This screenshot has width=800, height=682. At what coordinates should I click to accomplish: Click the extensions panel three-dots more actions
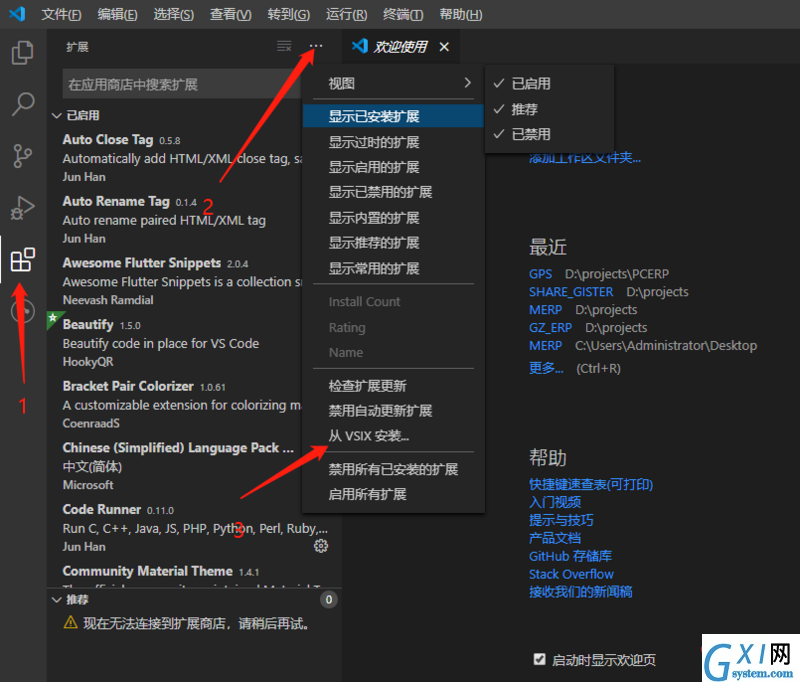click(x=316, y=46)
